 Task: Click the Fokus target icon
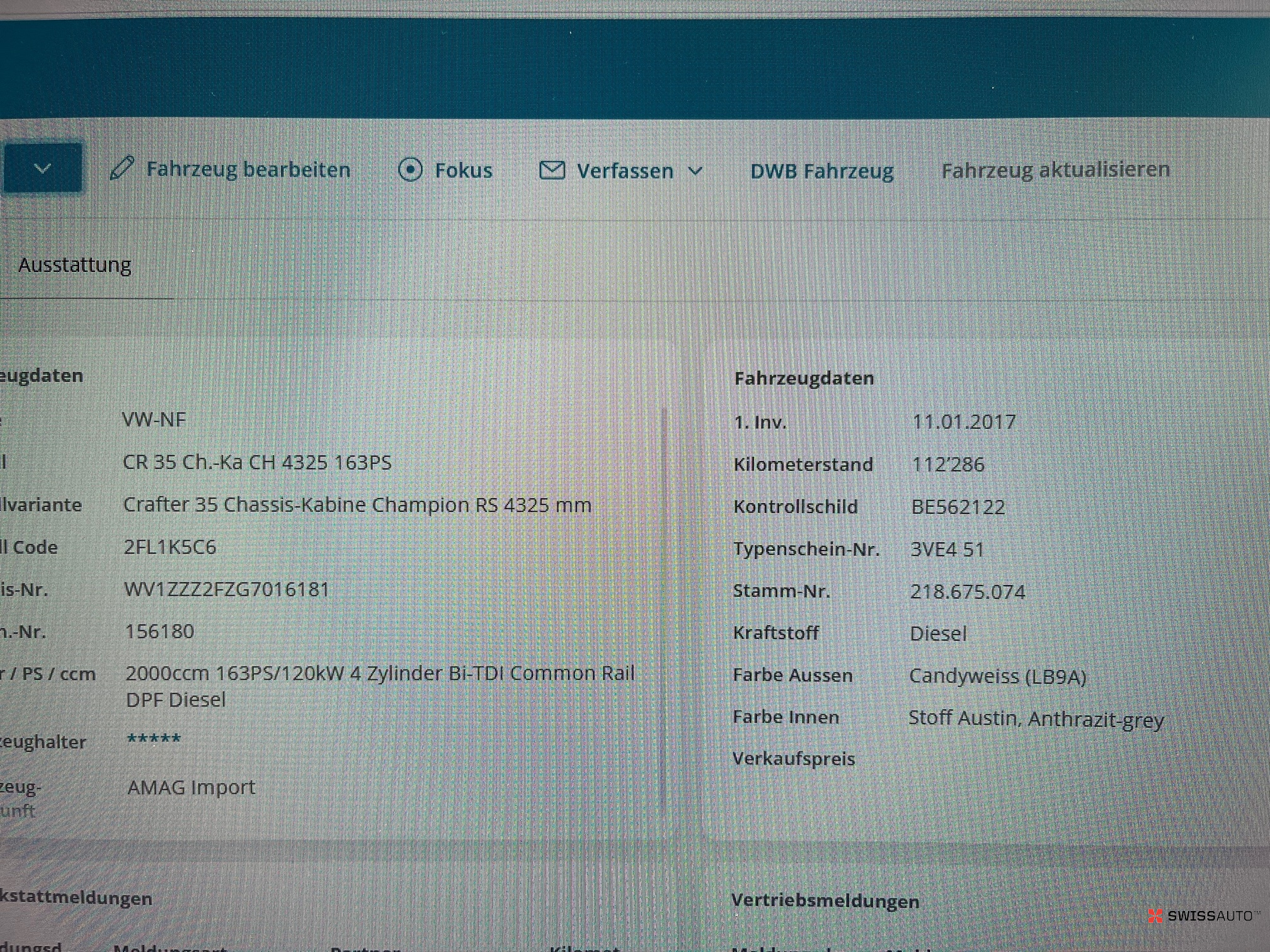410,170
